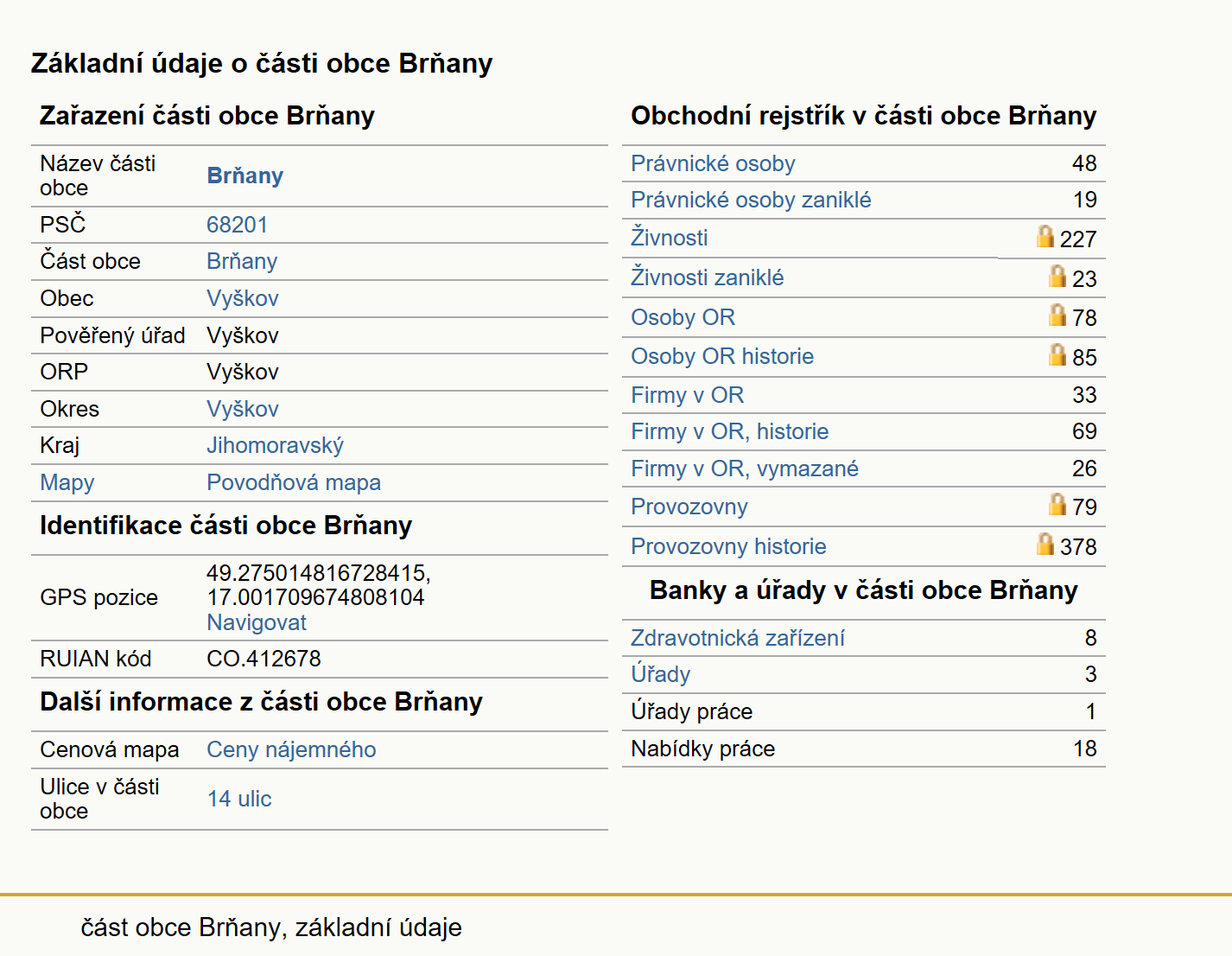Viewport: 1232px width, 956px height.
Task: Open Firmy v OR, historie
Action: point(729,431)
